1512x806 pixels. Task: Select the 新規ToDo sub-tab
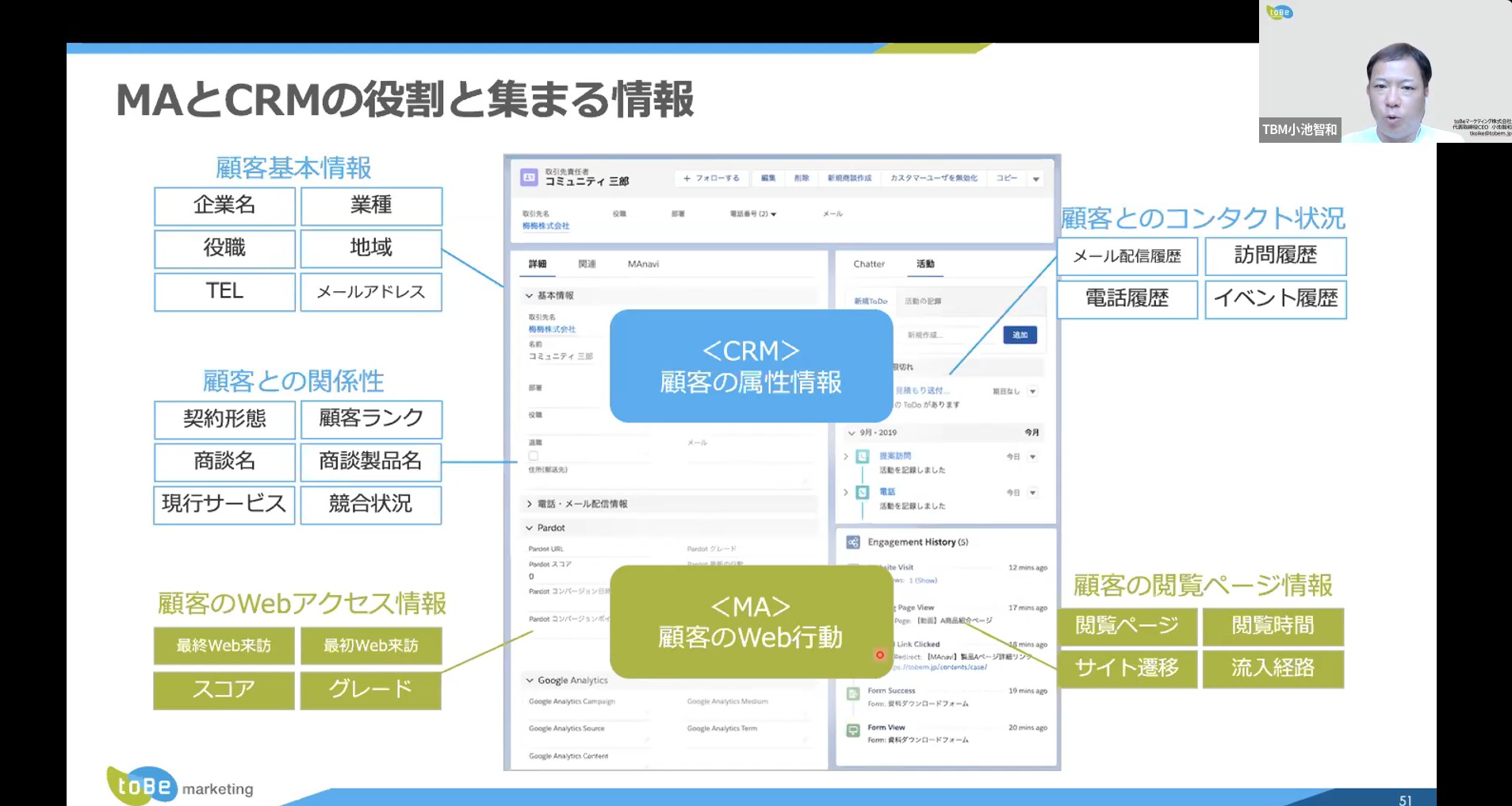pyautogui.click(x=871, y=301)
